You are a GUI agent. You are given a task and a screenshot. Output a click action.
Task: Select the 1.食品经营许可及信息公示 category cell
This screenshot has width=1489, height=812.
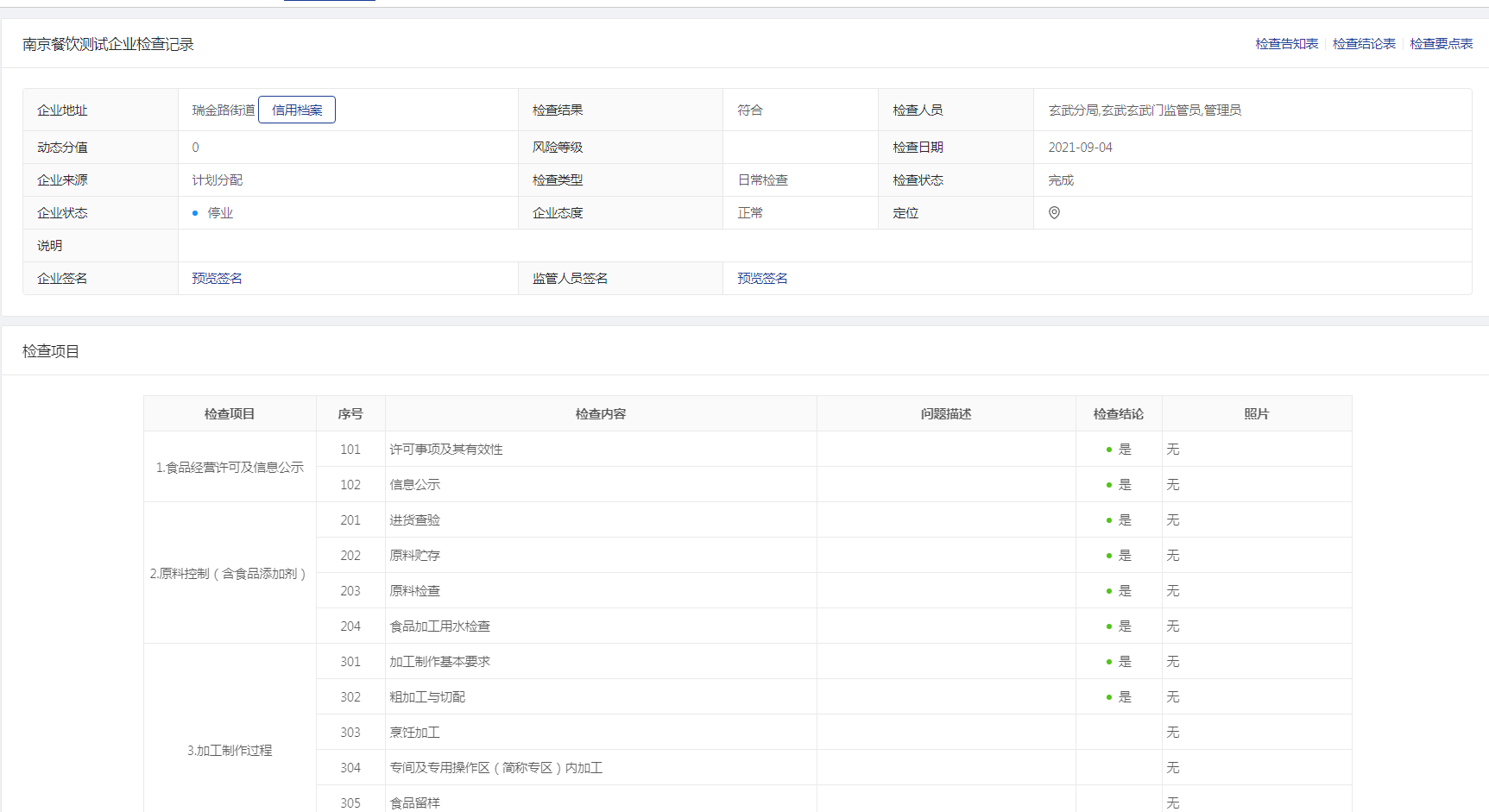click(230, 468)
